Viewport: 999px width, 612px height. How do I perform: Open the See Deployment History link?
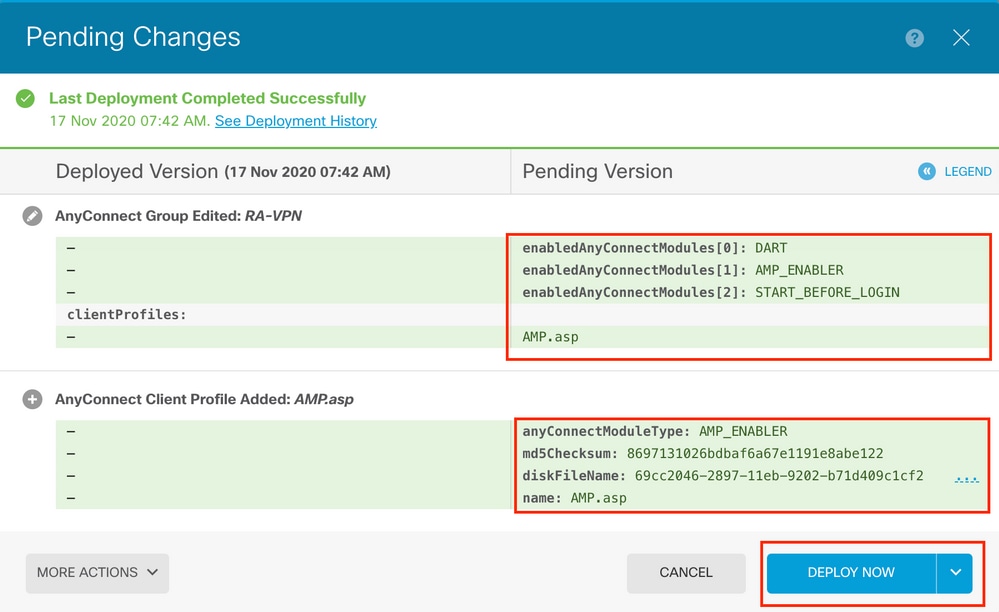(x=295, y=121)
